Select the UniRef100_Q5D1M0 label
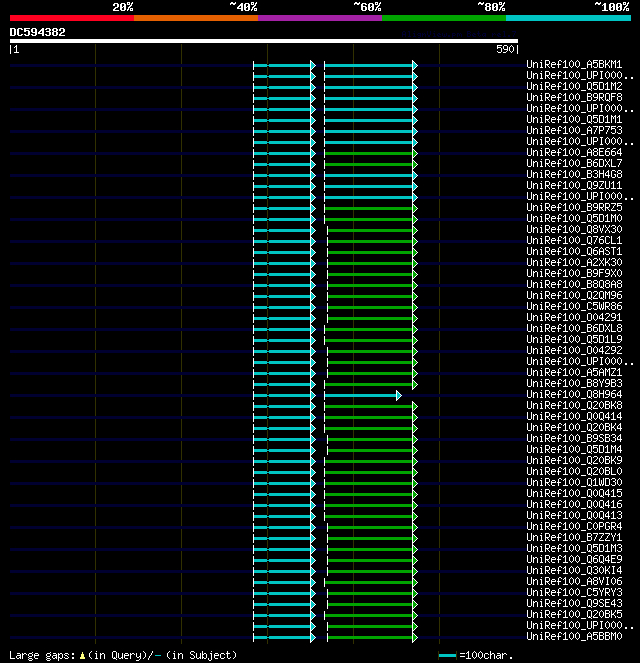The width and height of the screenshot is (640, 663). tap(574, 218)
